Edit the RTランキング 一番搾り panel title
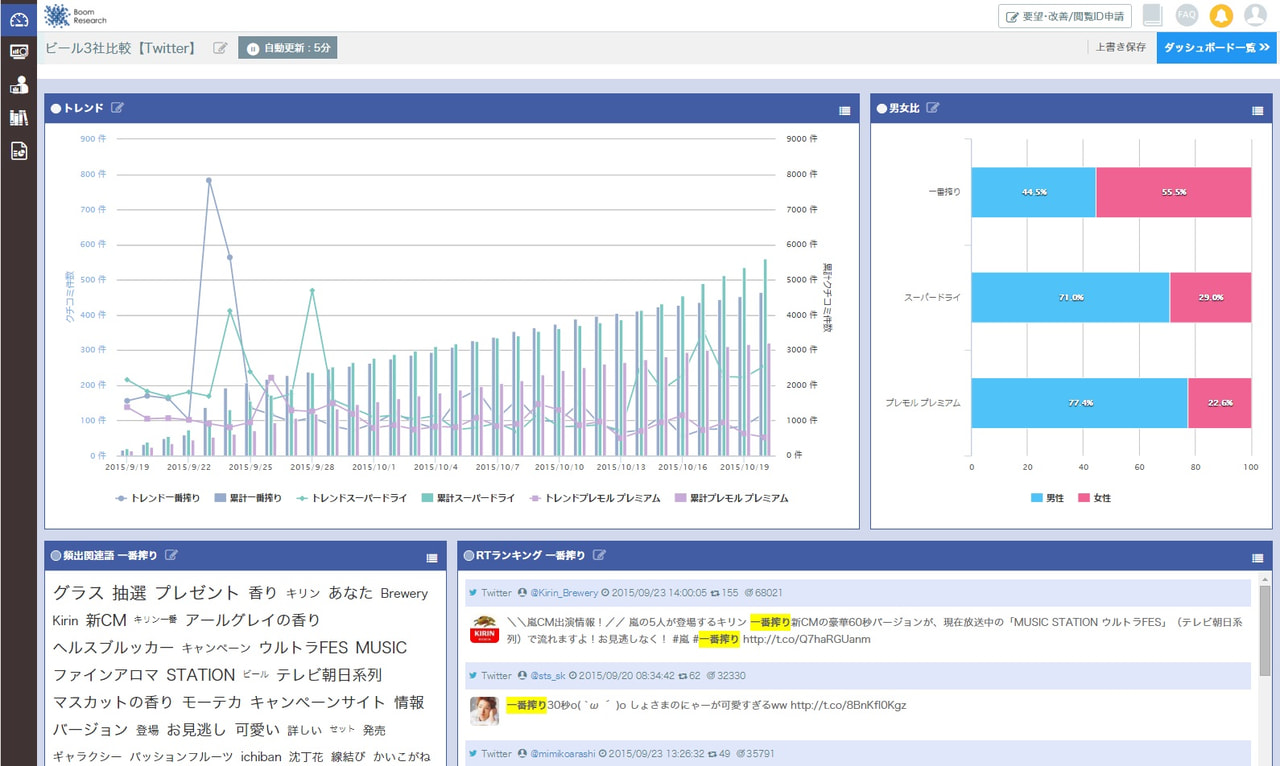 pyautogui.click(x=599, y=555)
